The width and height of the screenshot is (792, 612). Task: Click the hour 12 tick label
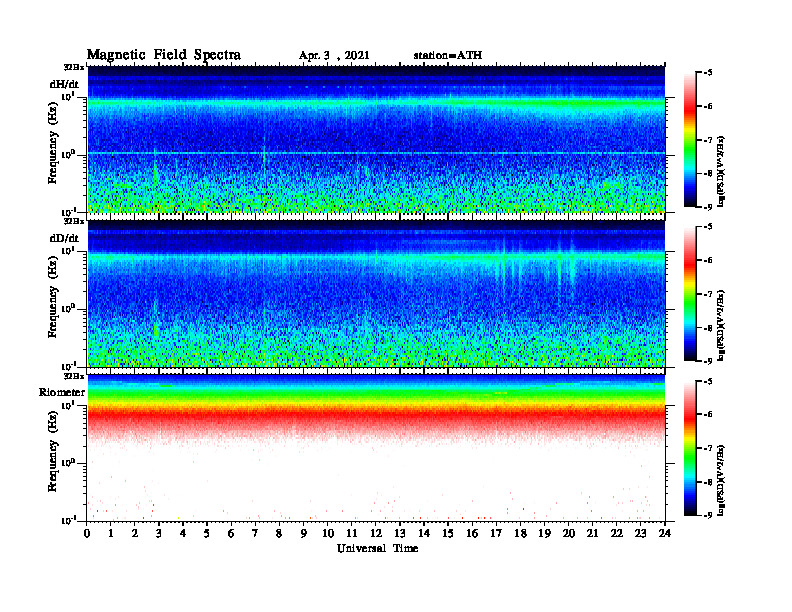[376, 534]
